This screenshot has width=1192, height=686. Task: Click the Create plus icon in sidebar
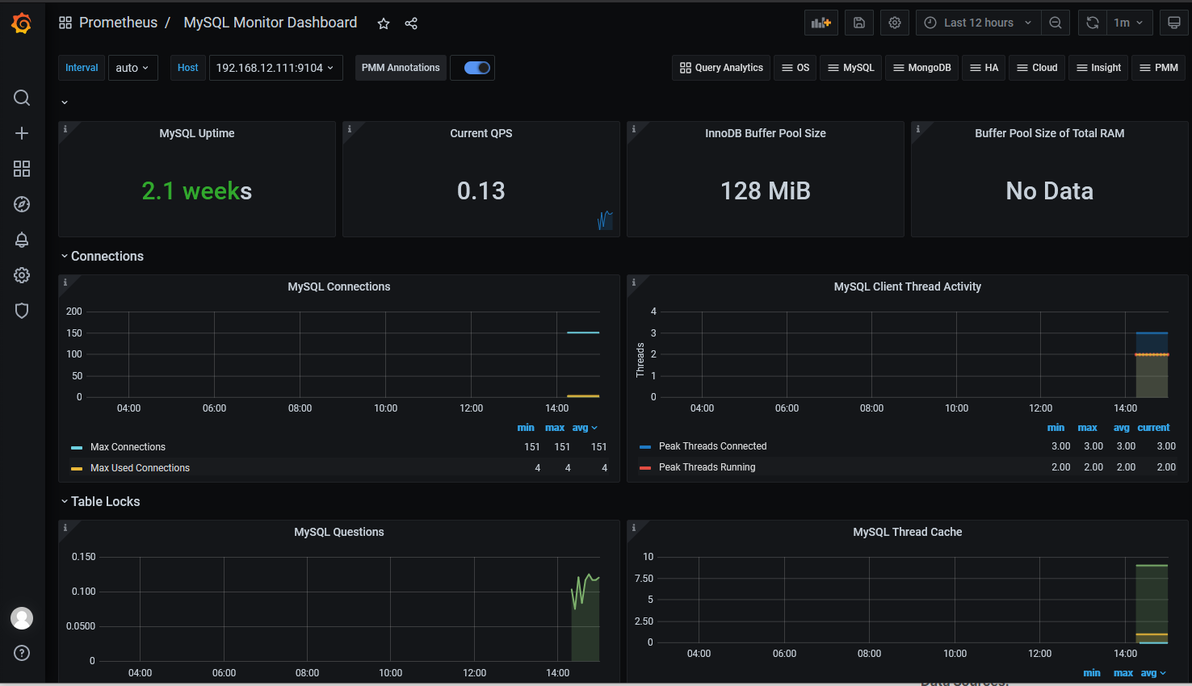point(21,133)
